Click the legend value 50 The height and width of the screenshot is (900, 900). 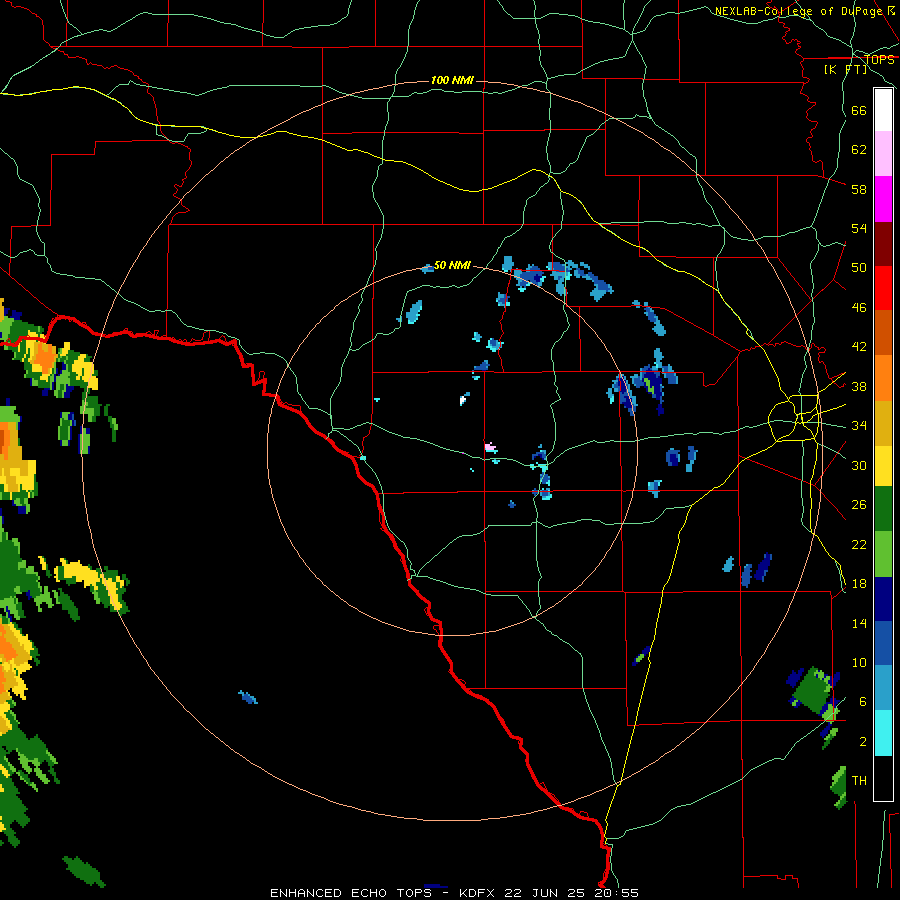[x=859, y=267]
